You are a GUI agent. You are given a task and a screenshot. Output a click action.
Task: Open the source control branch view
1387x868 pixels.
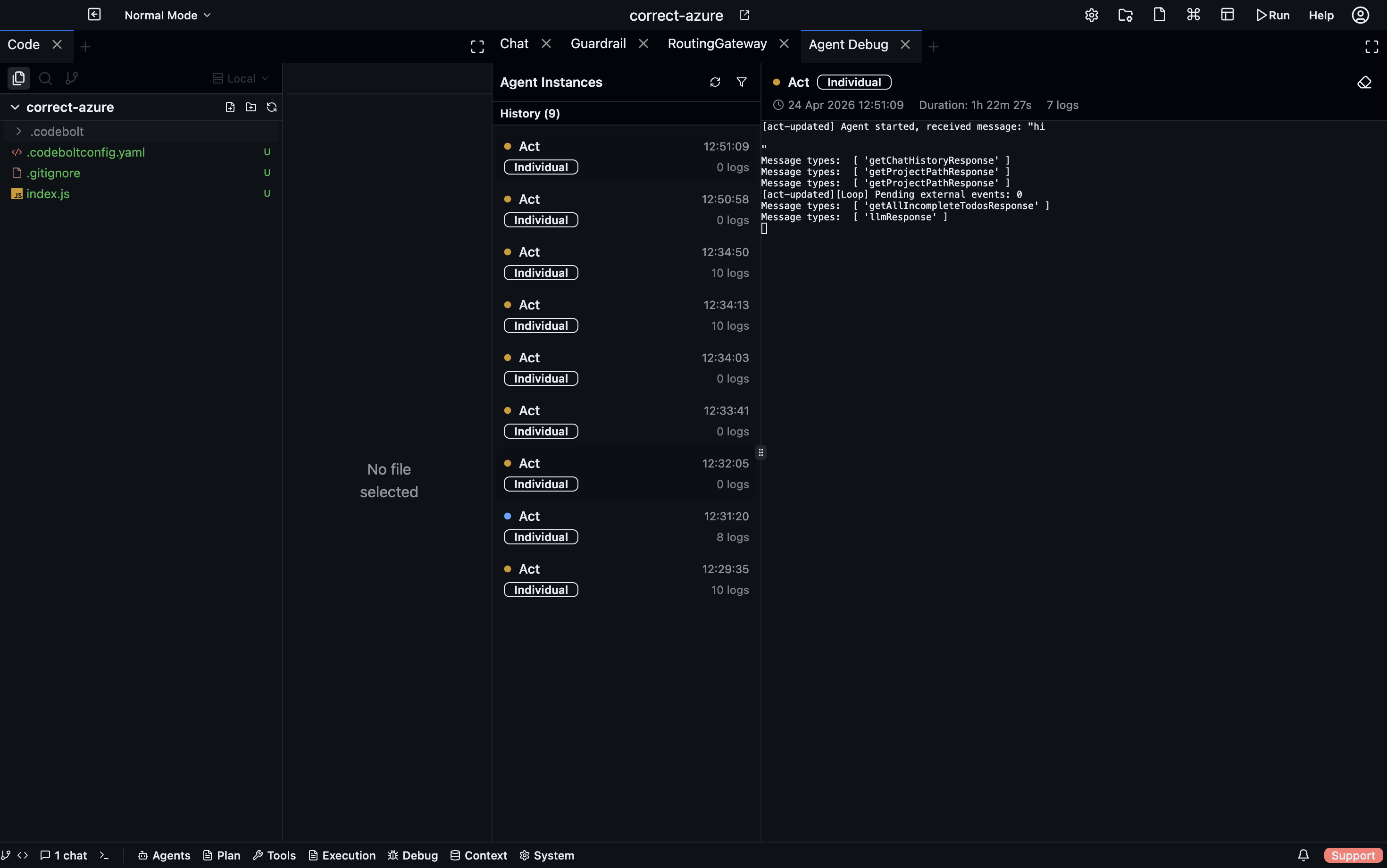[x=71, y=78]
